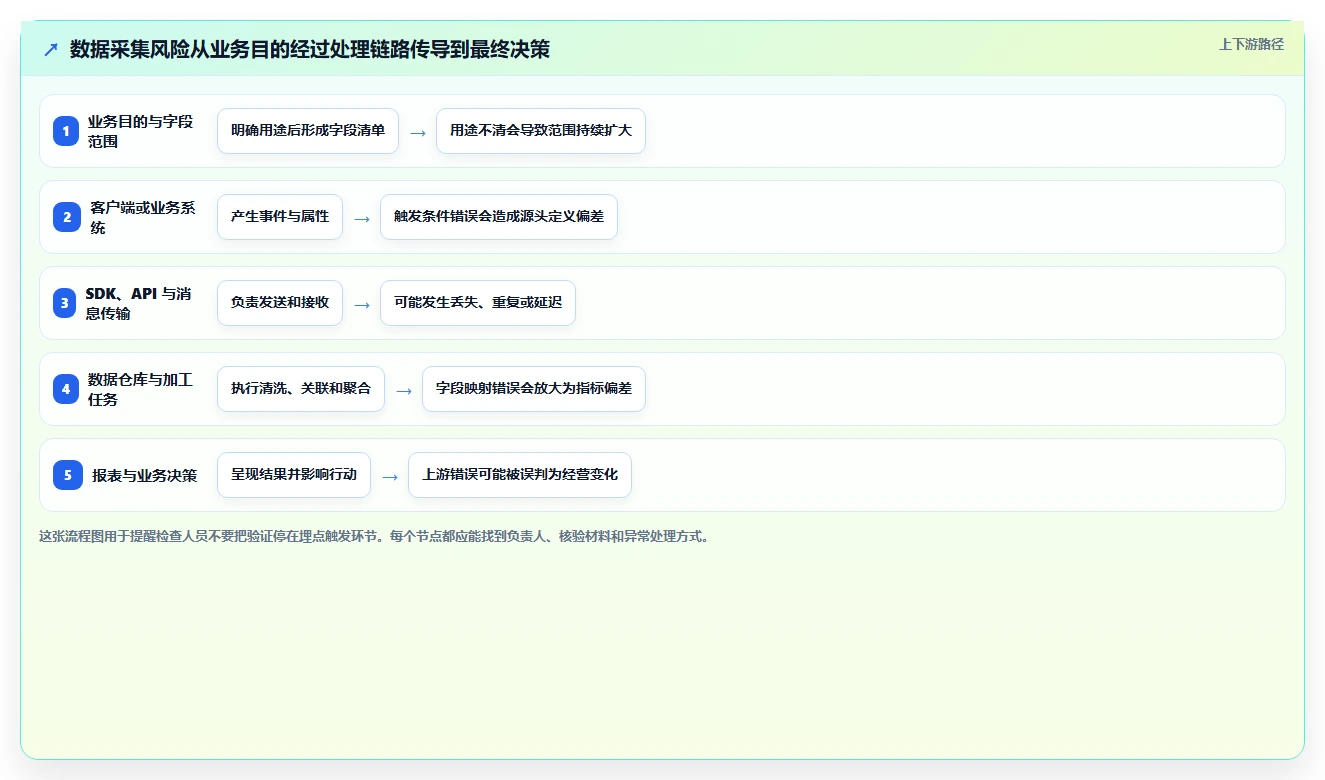Click the 明确用途后形成字段清单 chip
Image resolution: width=1325 pixels, height=780 pixels.
(x=308, y=131)
